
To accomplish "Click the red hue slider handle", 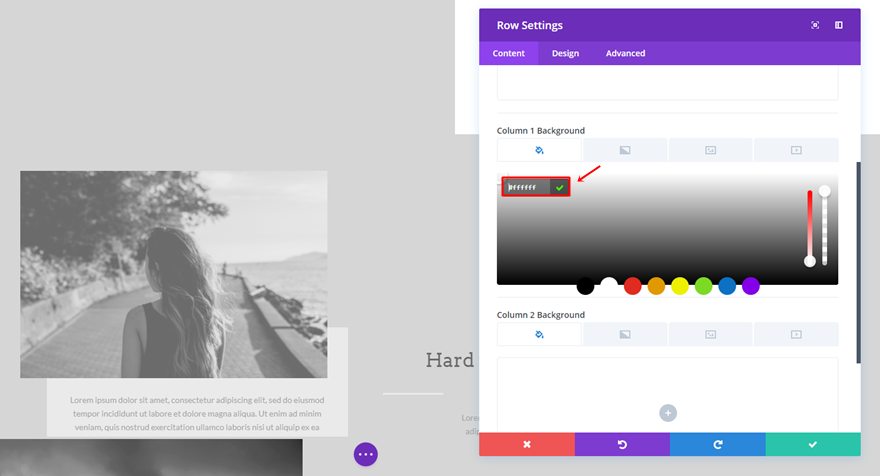I will [809, 261].
